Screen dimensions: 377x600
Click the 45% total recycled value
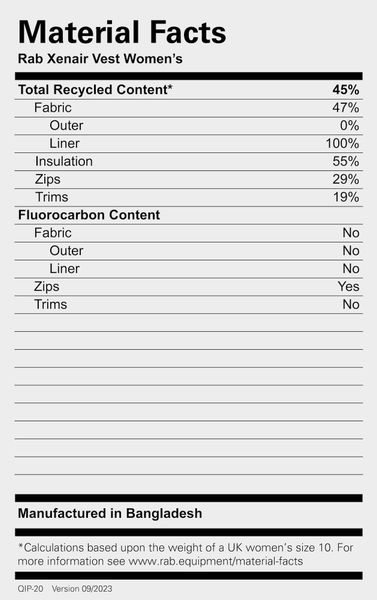coord(346,90)
